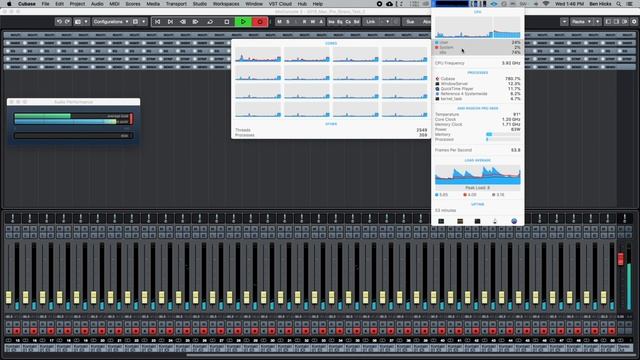Open the Project menu
The width and height of the screenshot is (640, 360).
click(x=77, y=4)
